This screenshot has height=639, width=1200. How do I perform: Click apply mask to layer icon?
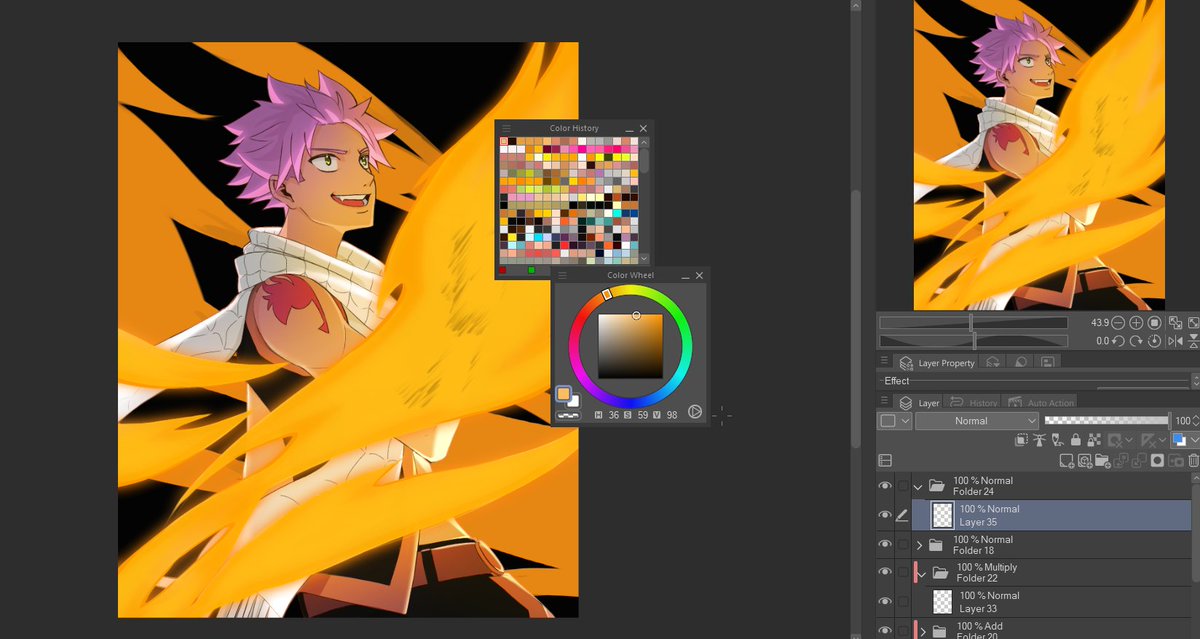tap(1175, 460)
